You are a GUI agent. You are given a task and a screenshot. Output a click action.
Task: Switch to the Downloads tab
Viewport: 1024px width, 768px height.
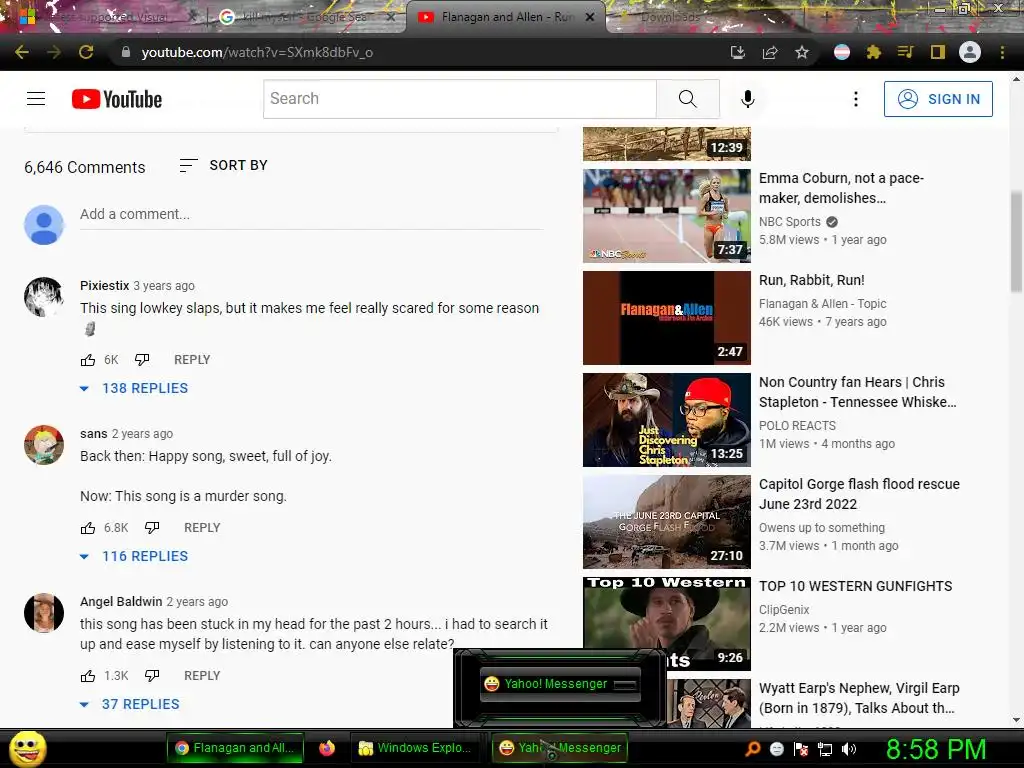click(x=669, y=17)
